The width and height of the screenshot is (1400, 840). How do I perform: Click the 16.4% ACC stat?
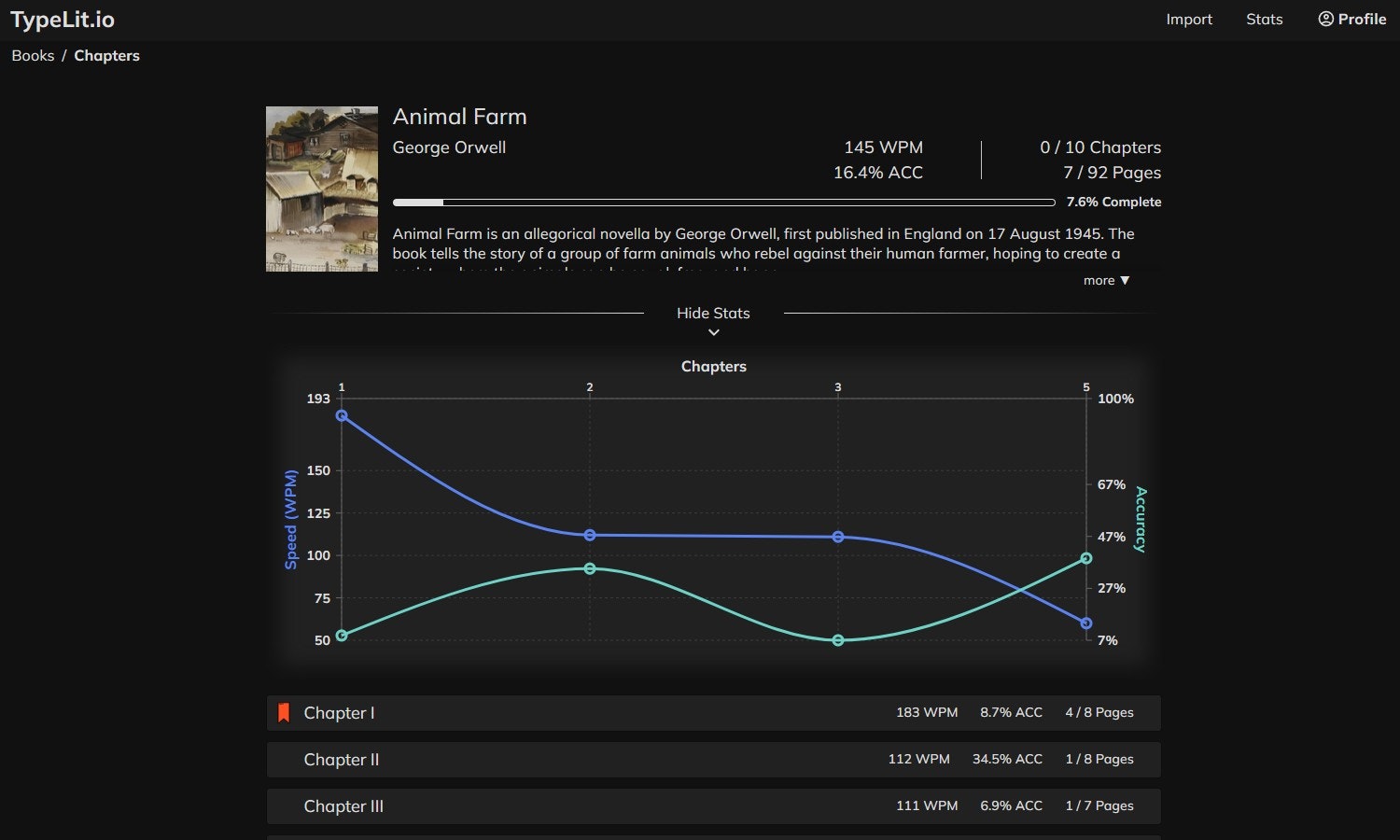point(878,173)
